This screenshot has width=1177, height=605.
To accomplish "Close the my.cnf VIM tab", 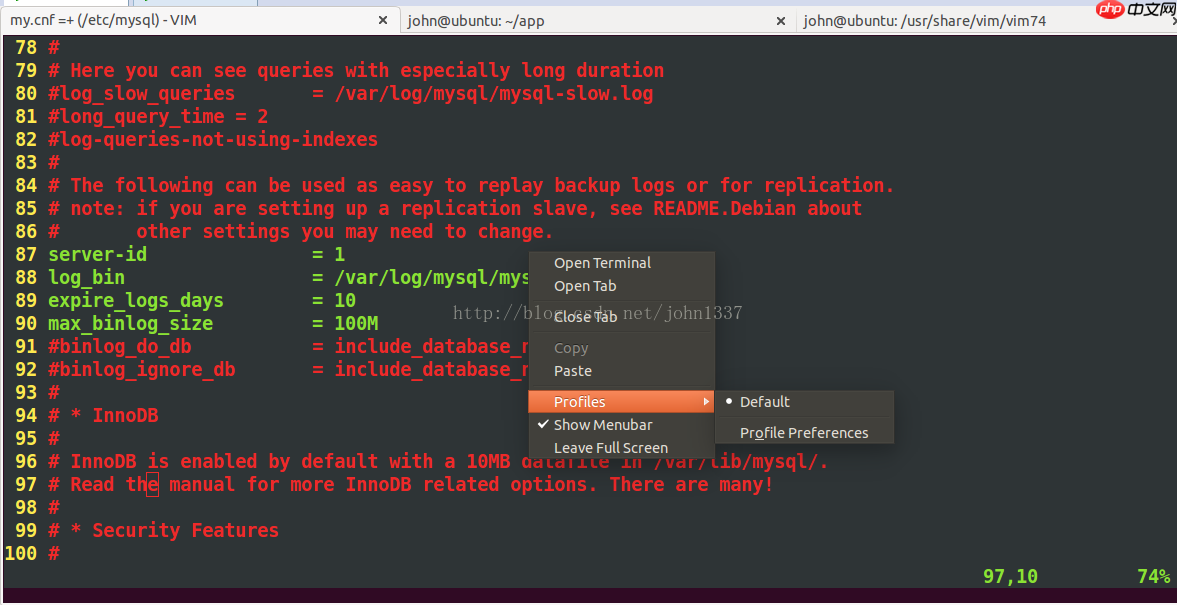I will coord(383,20).
